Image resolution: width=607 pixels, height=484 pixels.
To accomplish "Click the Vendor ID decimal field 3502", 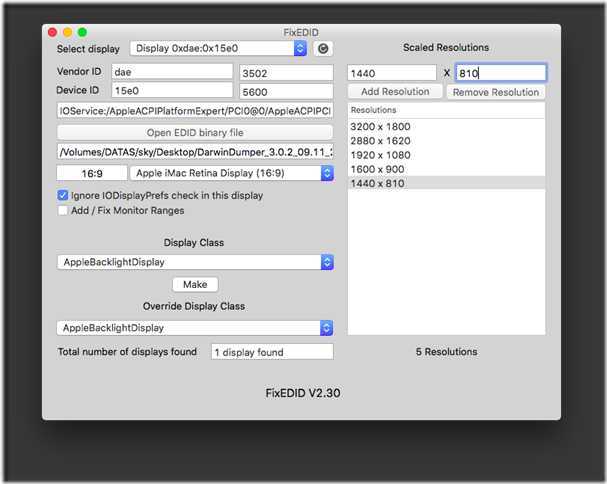I will (286, 73).
